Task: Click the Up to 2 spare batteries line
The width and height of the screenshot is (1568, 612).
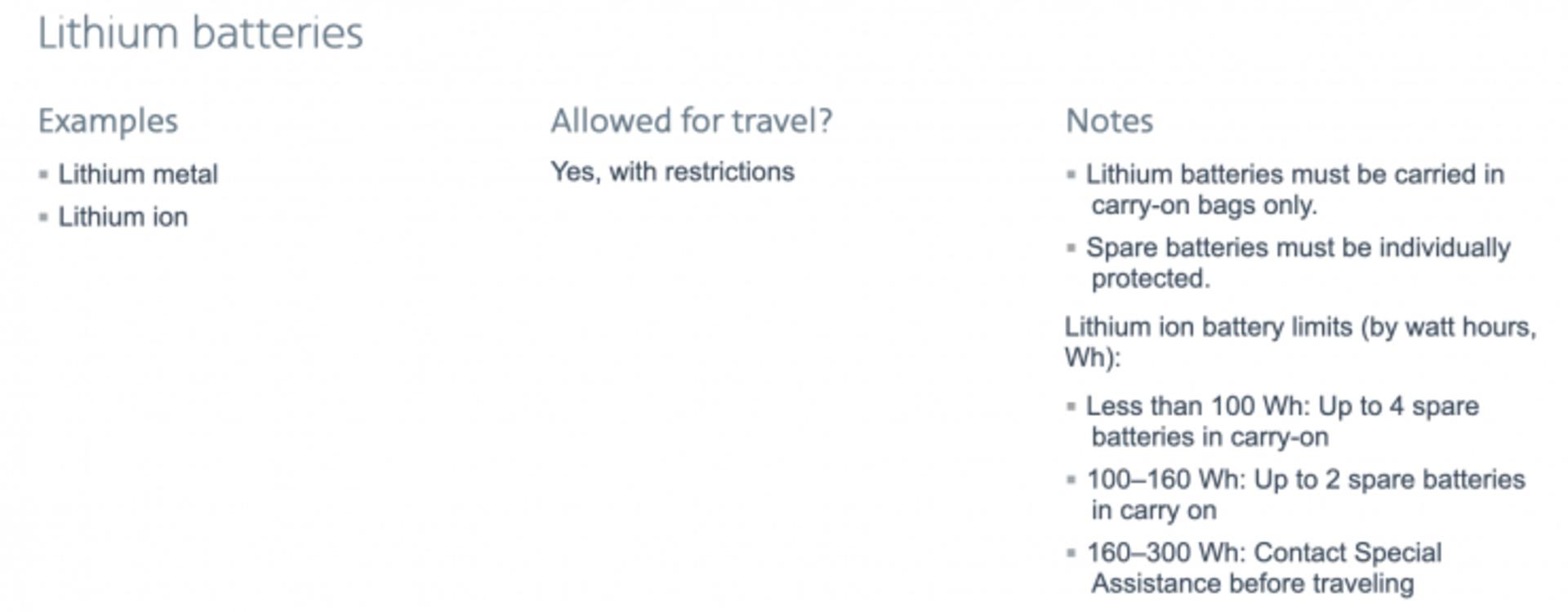Action: (1306, 494)
